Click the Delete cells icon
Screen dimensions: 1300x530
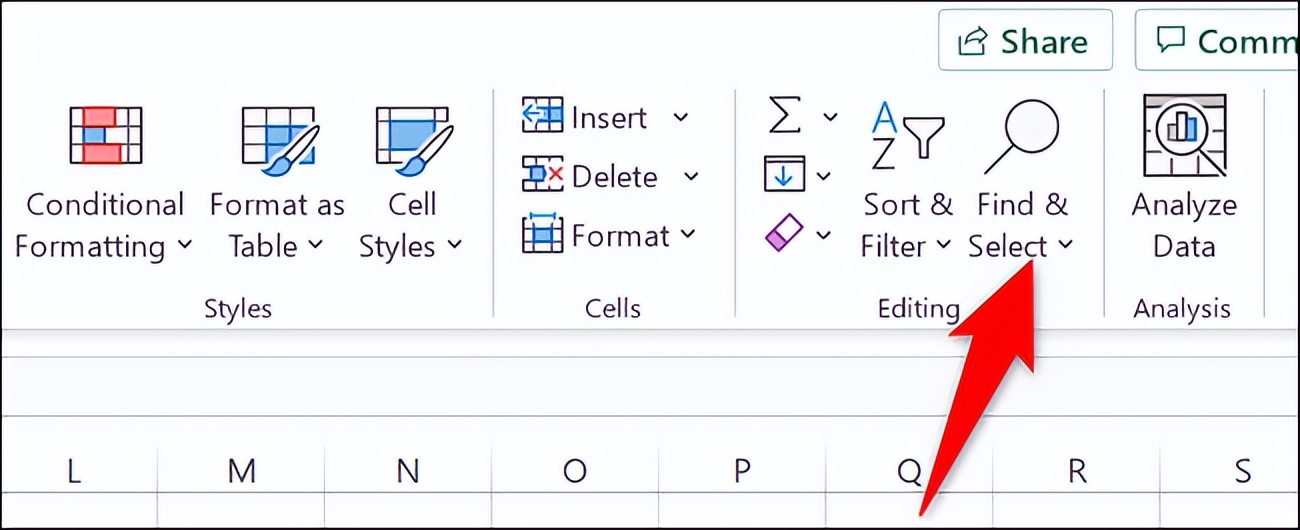pyautogui.click(x=543, y=176)
